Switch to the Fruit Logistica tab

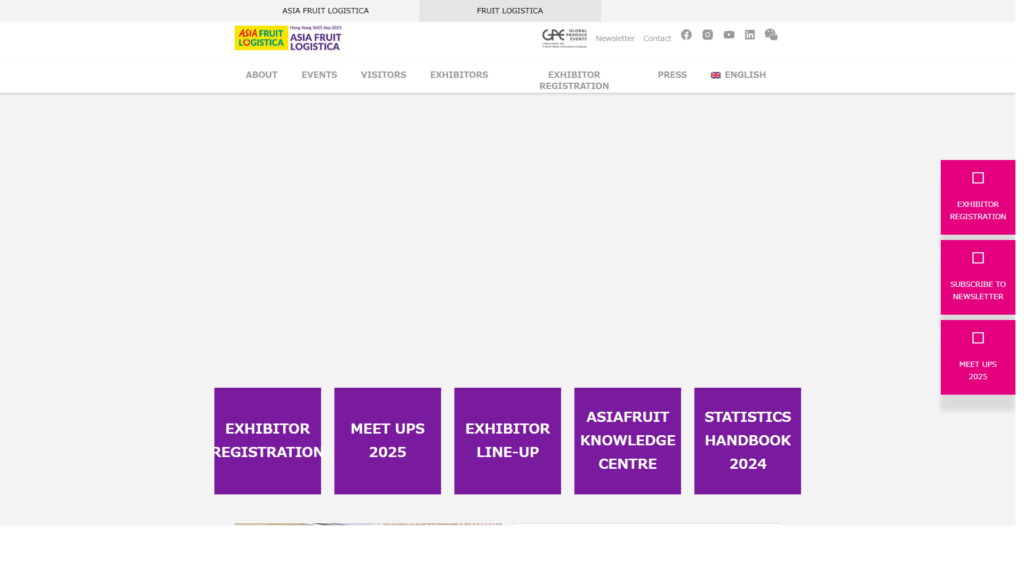(509, 10)
